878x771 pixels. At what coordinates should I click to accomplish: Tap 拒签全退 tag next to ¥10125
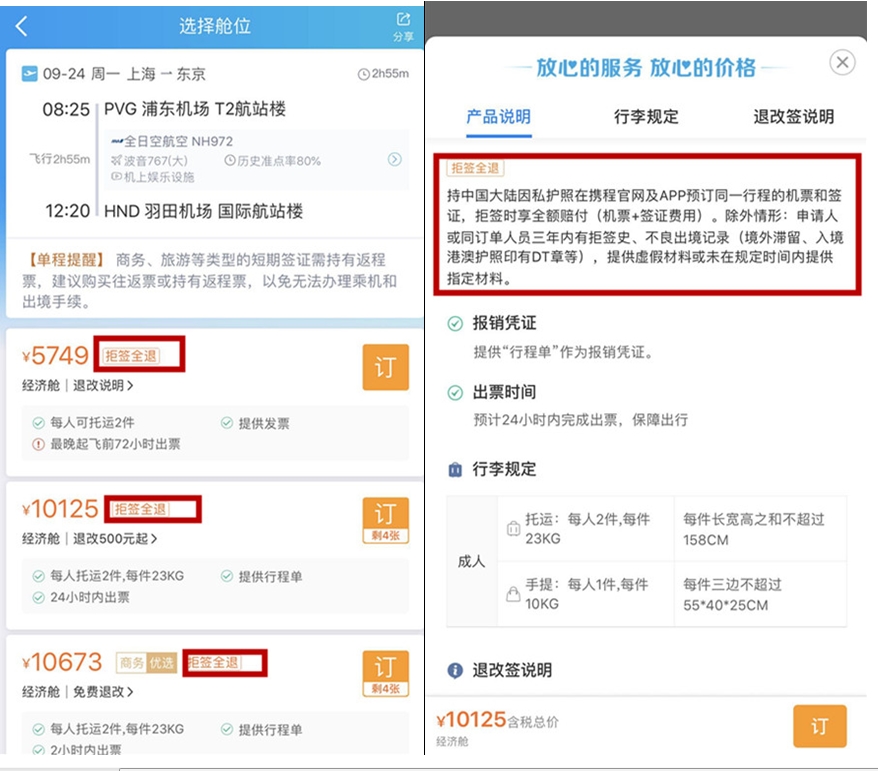pos(141,509)
